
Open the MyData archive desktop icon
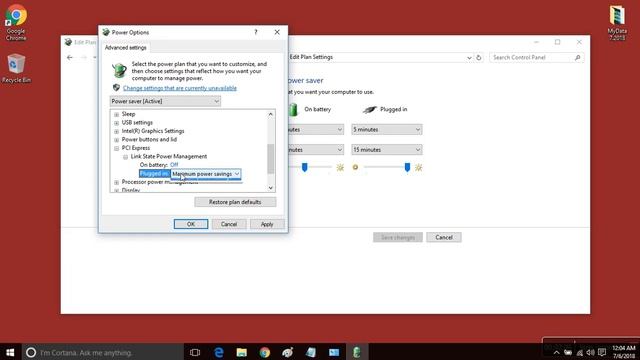pos(617,22)
